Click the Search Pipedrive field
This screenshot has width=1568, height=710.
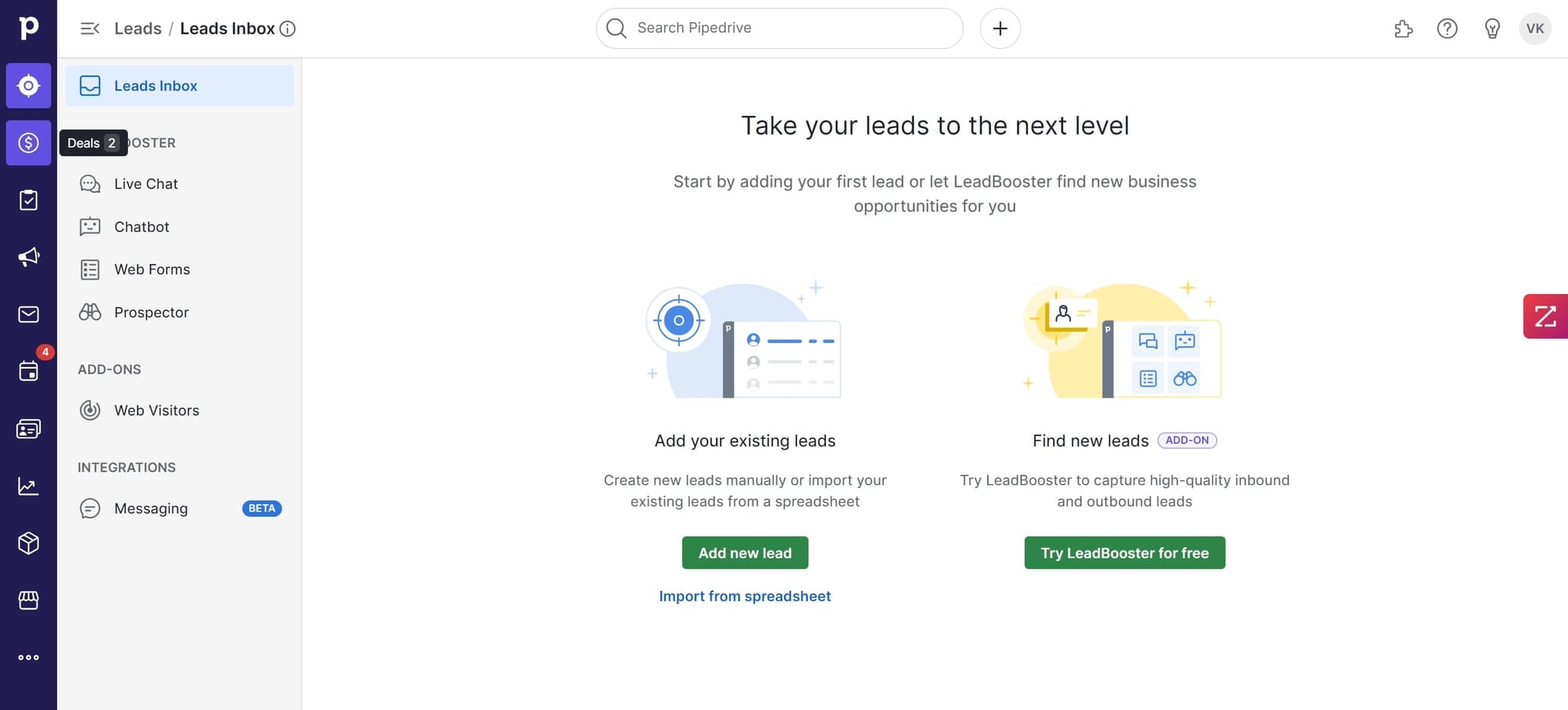pyautogui.click(x=778, y=28)
